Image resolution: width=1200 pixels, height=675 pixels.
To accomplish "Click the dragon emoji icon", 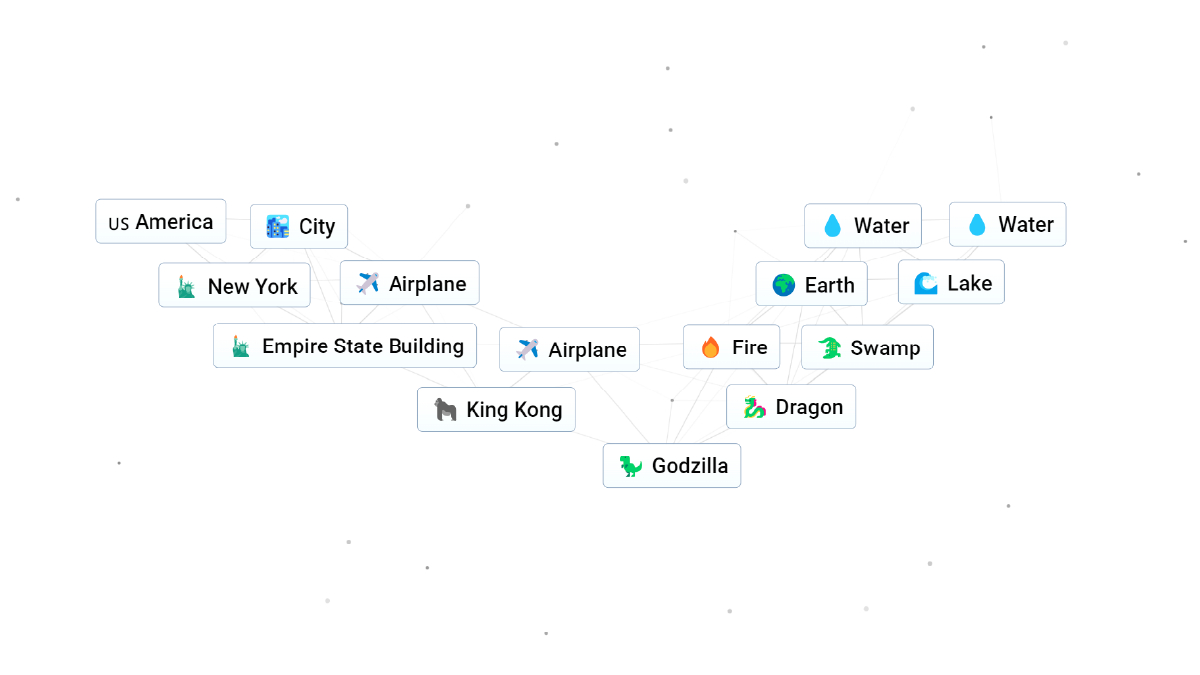I will pyautogui.click(x=754, y=407).
